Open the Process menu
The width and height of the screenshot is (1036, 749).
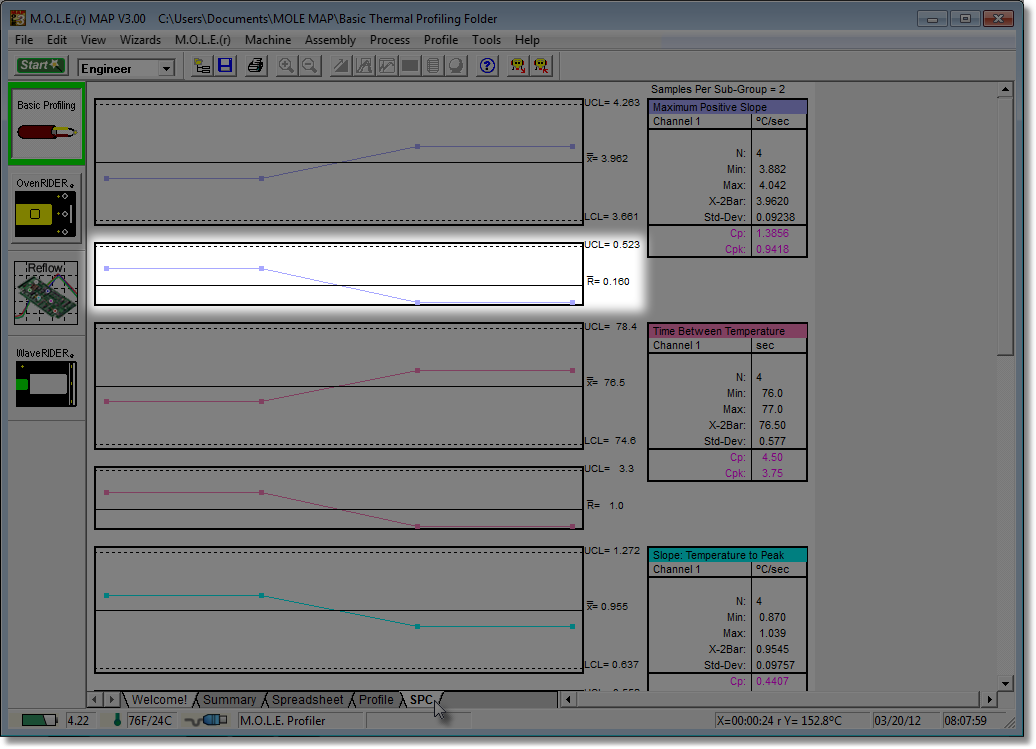coord(390,40)
